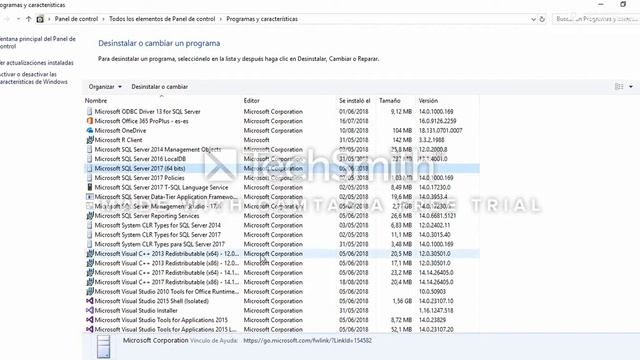The image size is (640, 360).
Task: Click Microsoft OneDrive cloud icon
Action: [89, 130]
